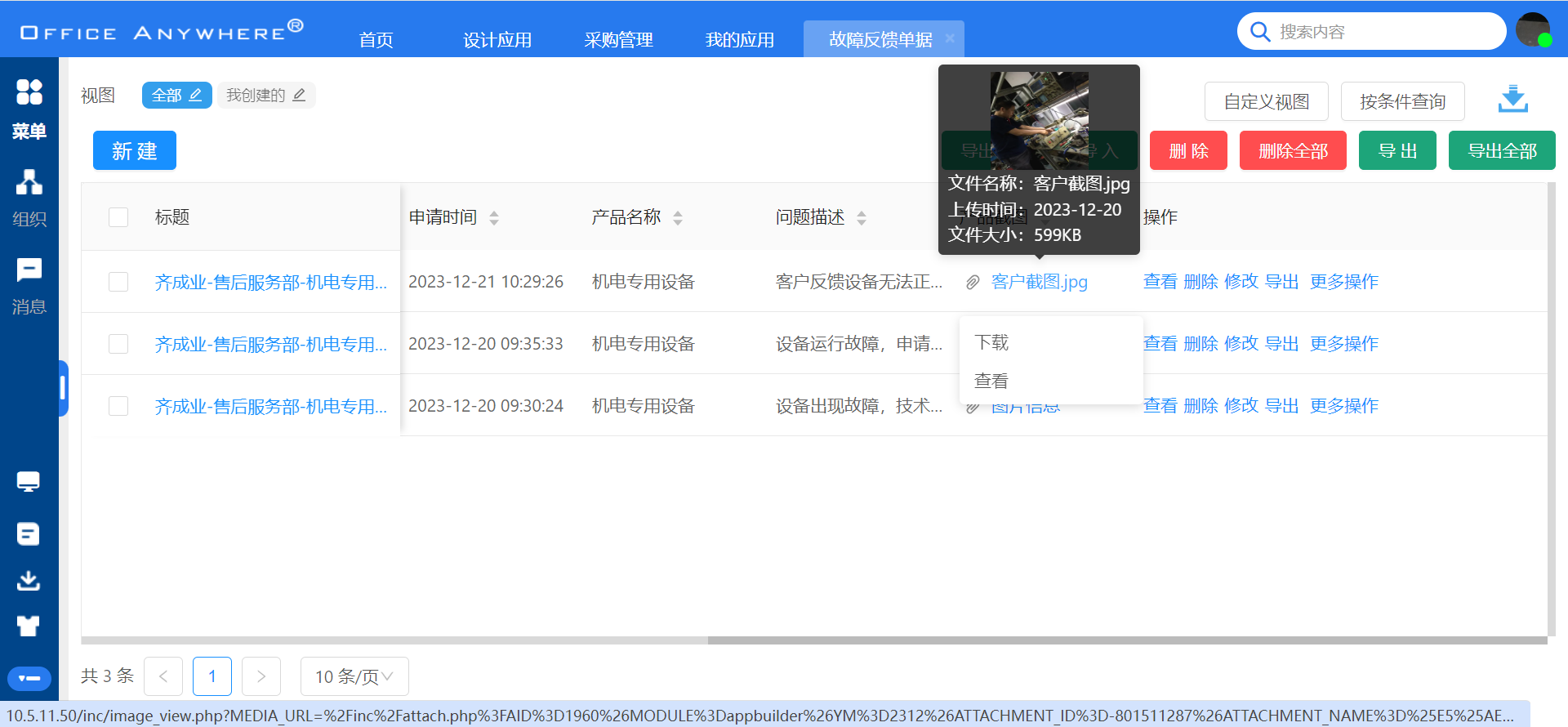This screenshot has width=1568, height=727.
Task: Click 删除 in the 09:30:24 row
Action: [x=1200, y=406]
